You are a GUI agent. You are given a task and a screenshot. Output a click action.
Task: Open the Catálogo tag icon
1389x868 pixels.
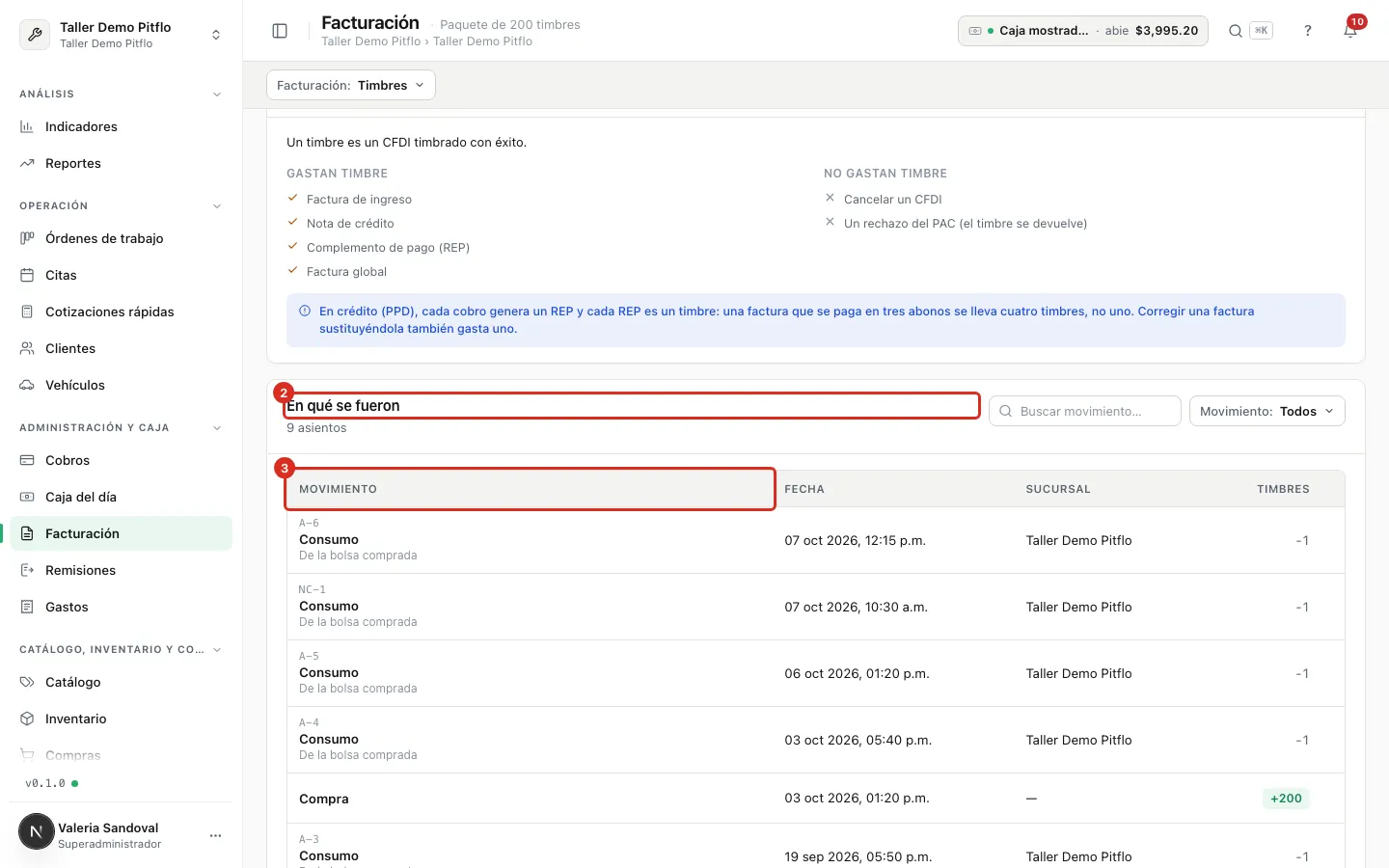[27, 682]
